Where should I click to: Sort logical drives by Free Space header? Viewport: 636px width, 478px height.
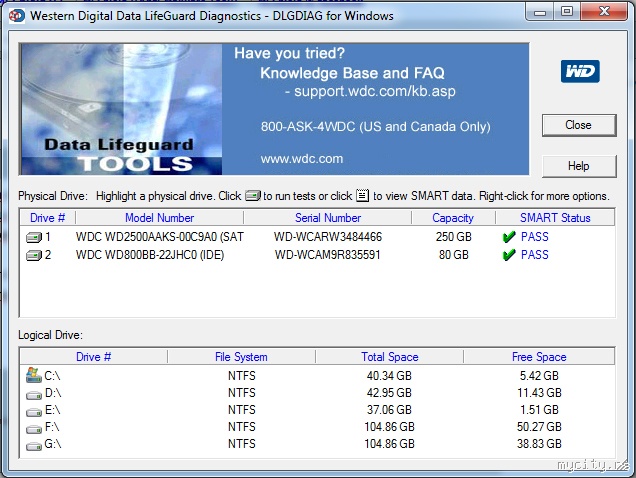539,357
